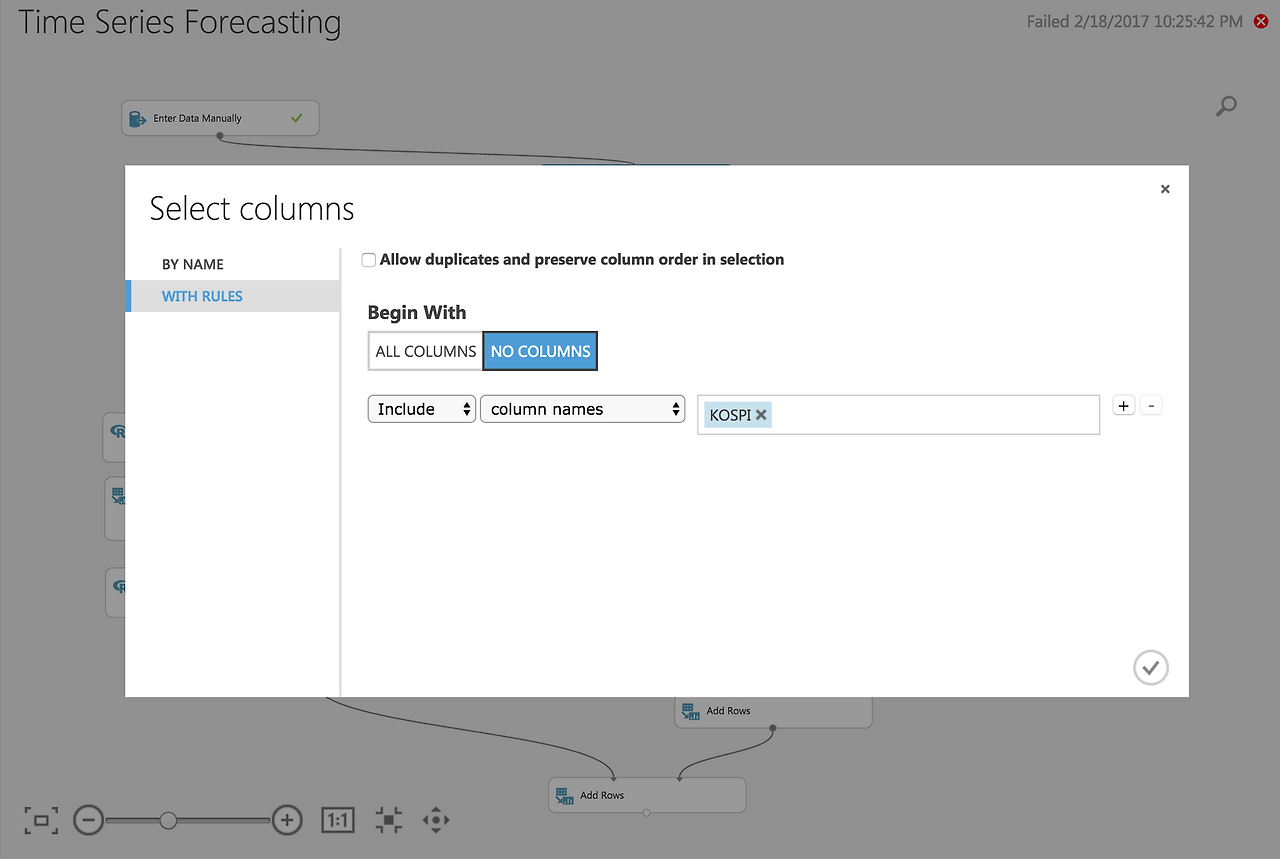Image resolution: width=1280 pixels, height=859 pixels.
Task: Open the column names dropdown
Action: click(x=583, y=409)
